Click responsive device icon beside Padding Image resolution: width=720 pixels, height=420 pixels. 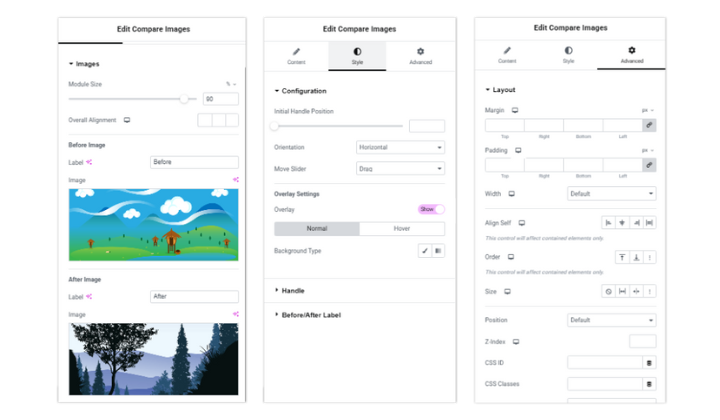pyautogui.click(x=518, y=150)
